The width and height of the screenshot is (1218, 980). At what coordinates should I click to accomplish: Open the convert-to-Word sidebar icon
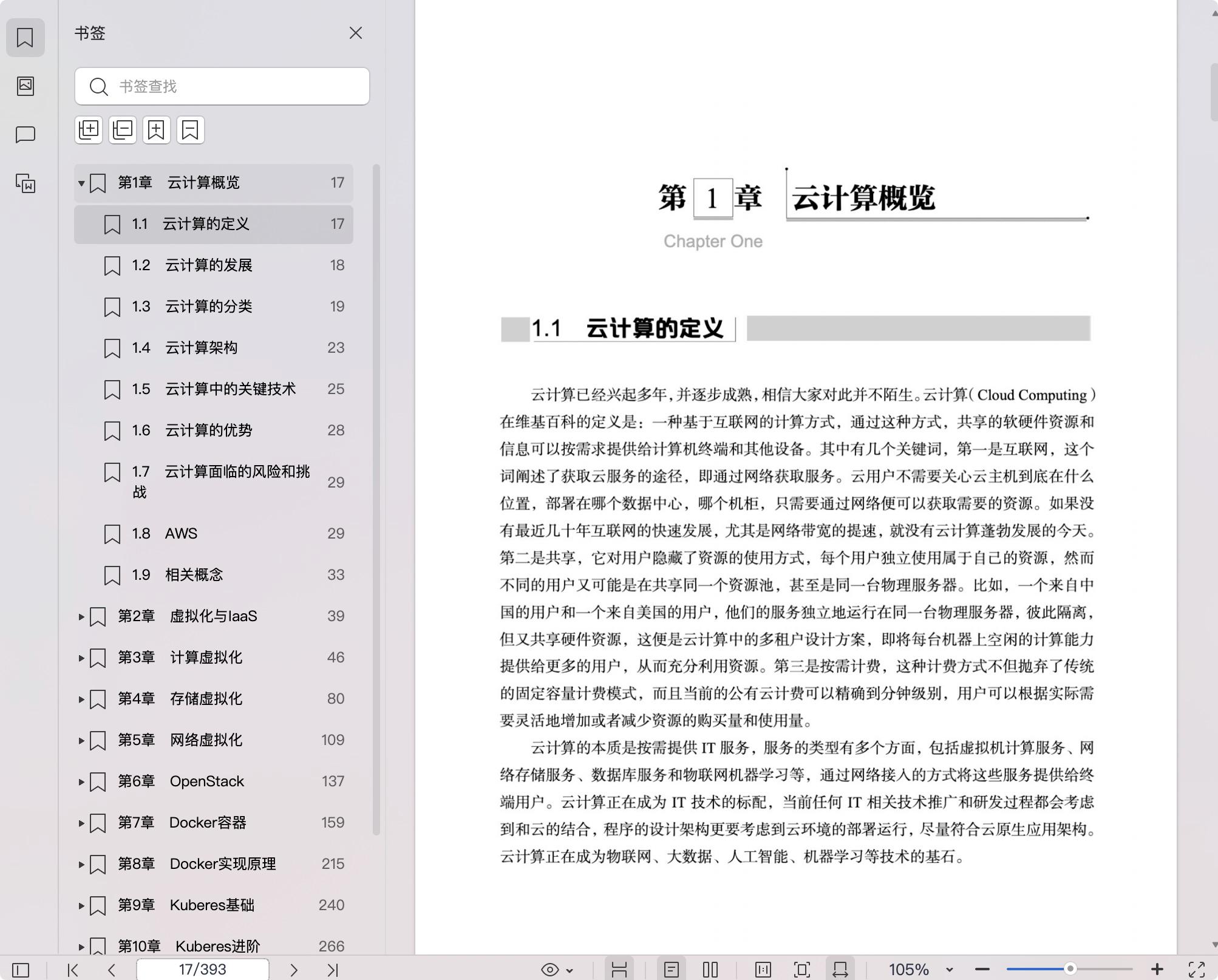[x=25, y=183]
